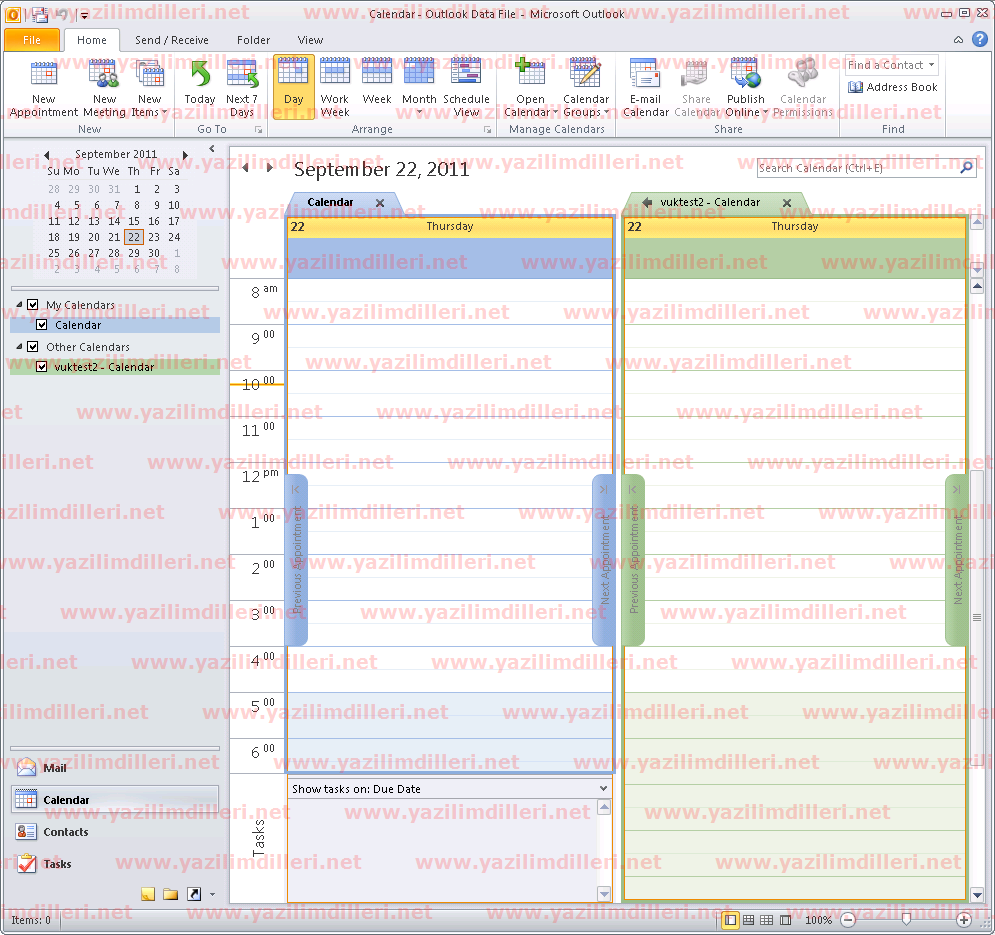Open the New Items menu
The image size is (995, 935).
[150, 89]
